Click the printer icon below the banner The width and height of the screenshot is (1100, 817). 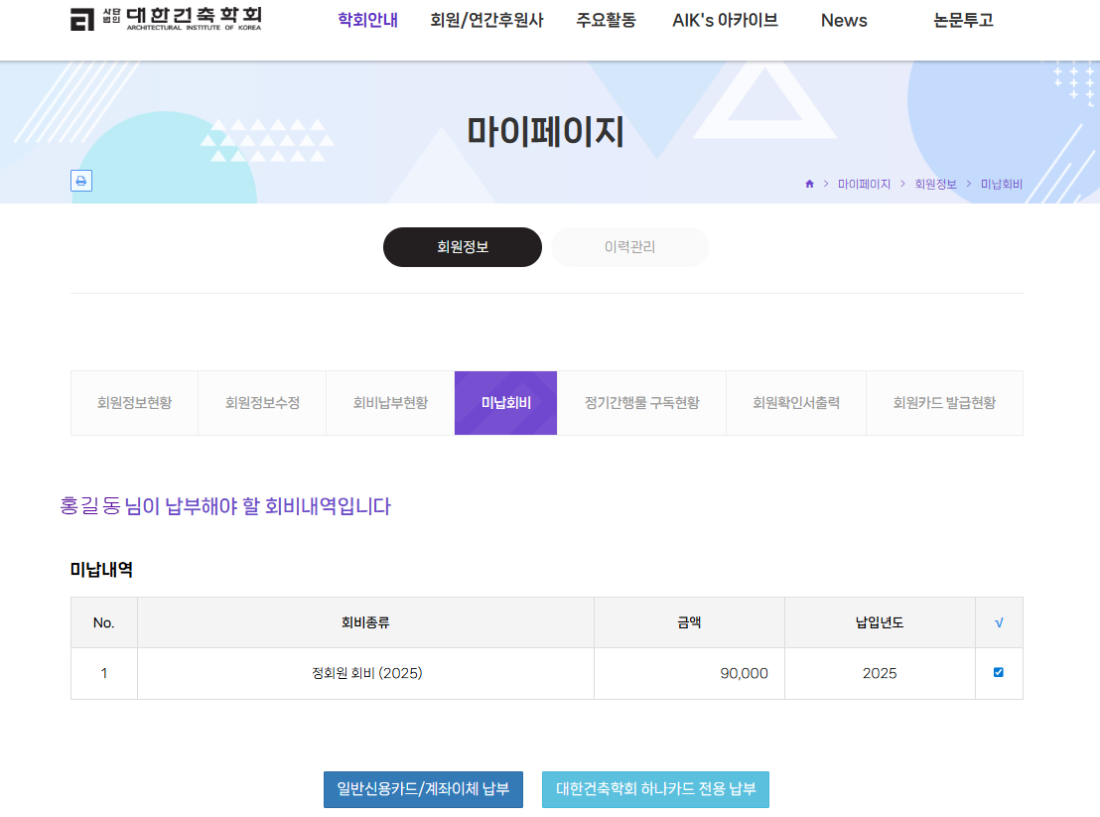[81, 181]
